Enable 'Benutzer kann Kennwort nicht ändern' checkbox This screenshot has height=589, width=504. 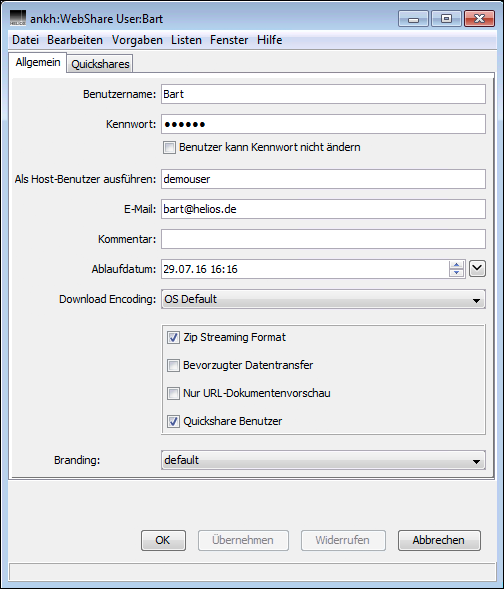[169, 147]
